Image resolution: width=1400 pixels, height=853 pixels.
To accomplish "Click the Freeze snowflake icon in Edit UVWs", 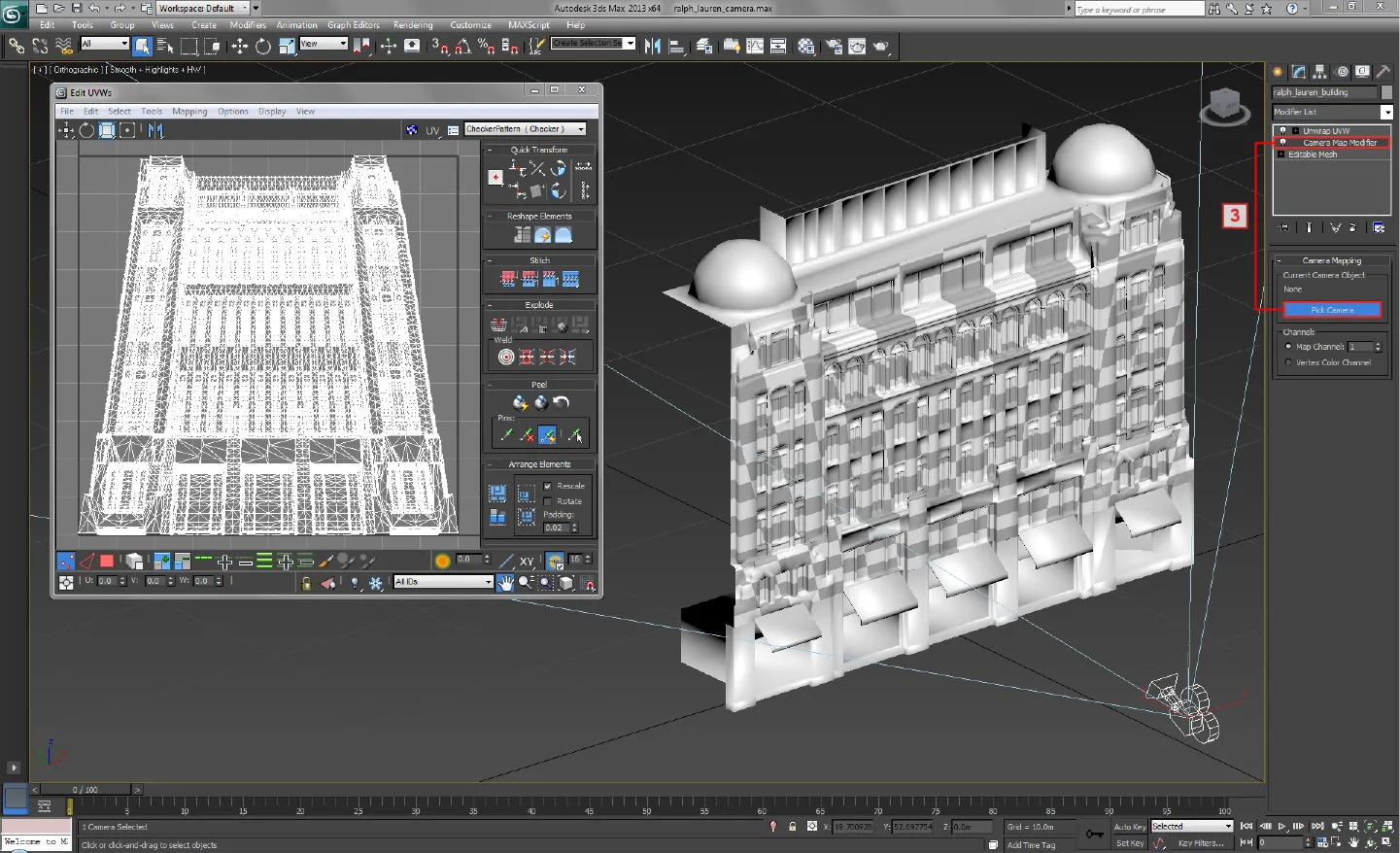I will pos(376,583).
